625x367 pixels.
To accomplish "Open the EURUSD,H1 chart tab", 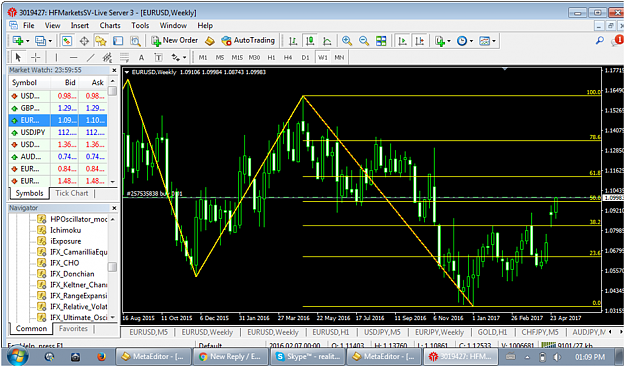I will tap(331, 332).
